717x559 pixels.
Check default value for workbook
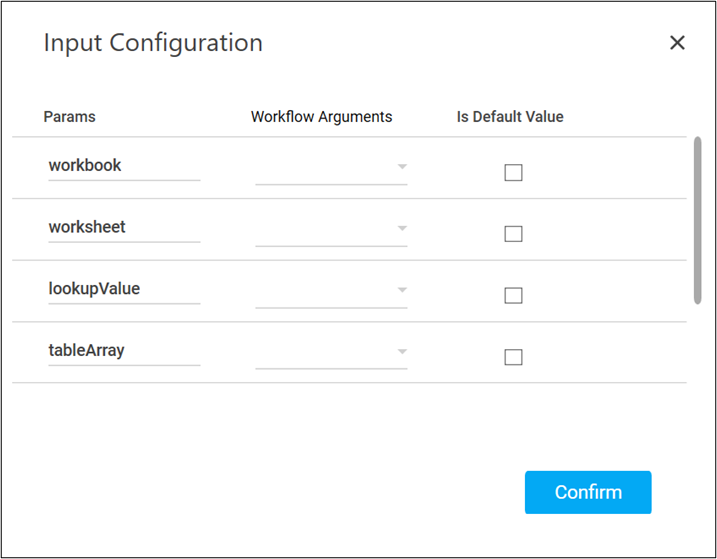(513, 173)
